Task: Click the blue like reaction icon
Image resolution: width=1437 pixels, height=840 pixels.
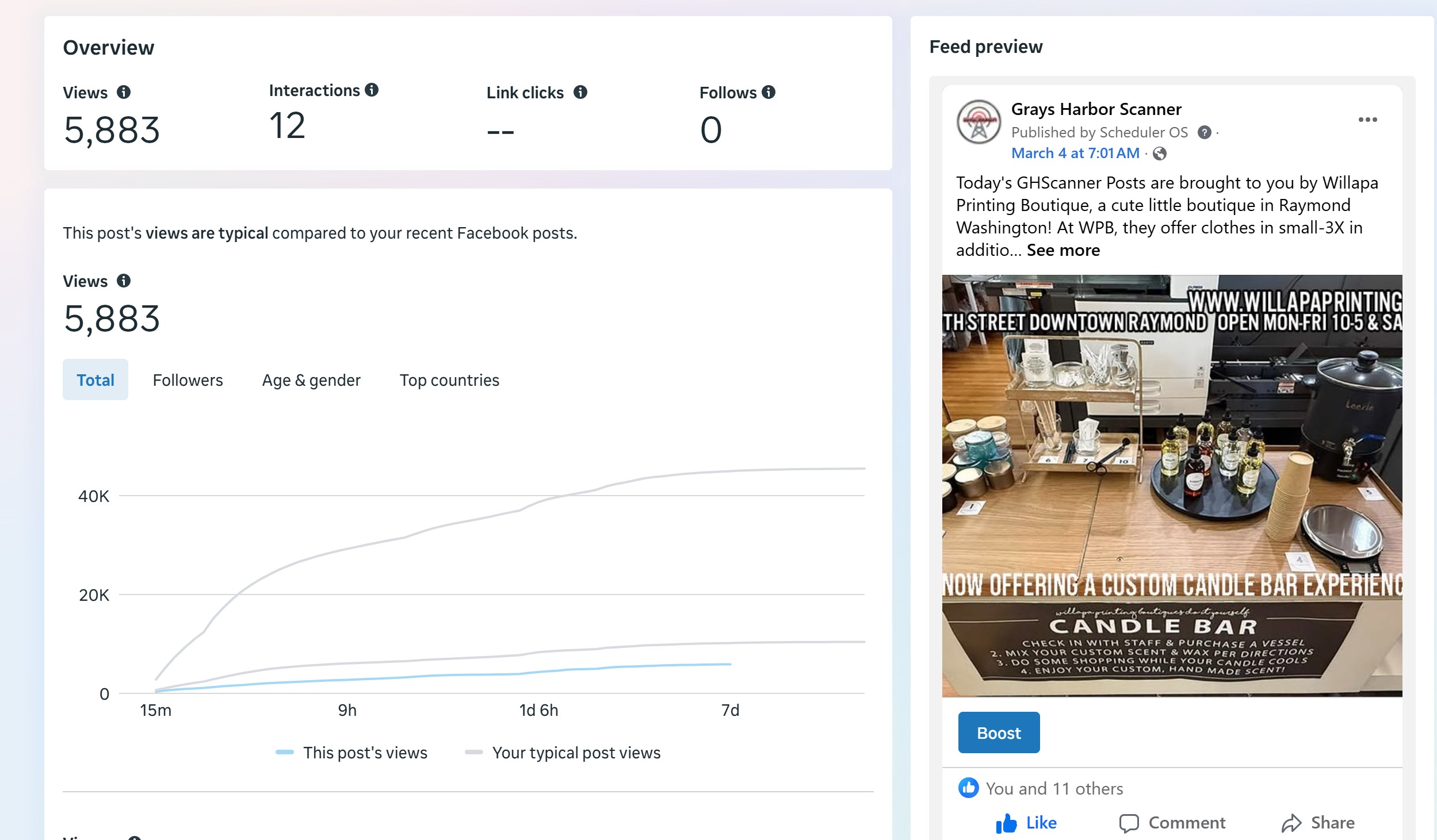Action: tap(968, 788)
